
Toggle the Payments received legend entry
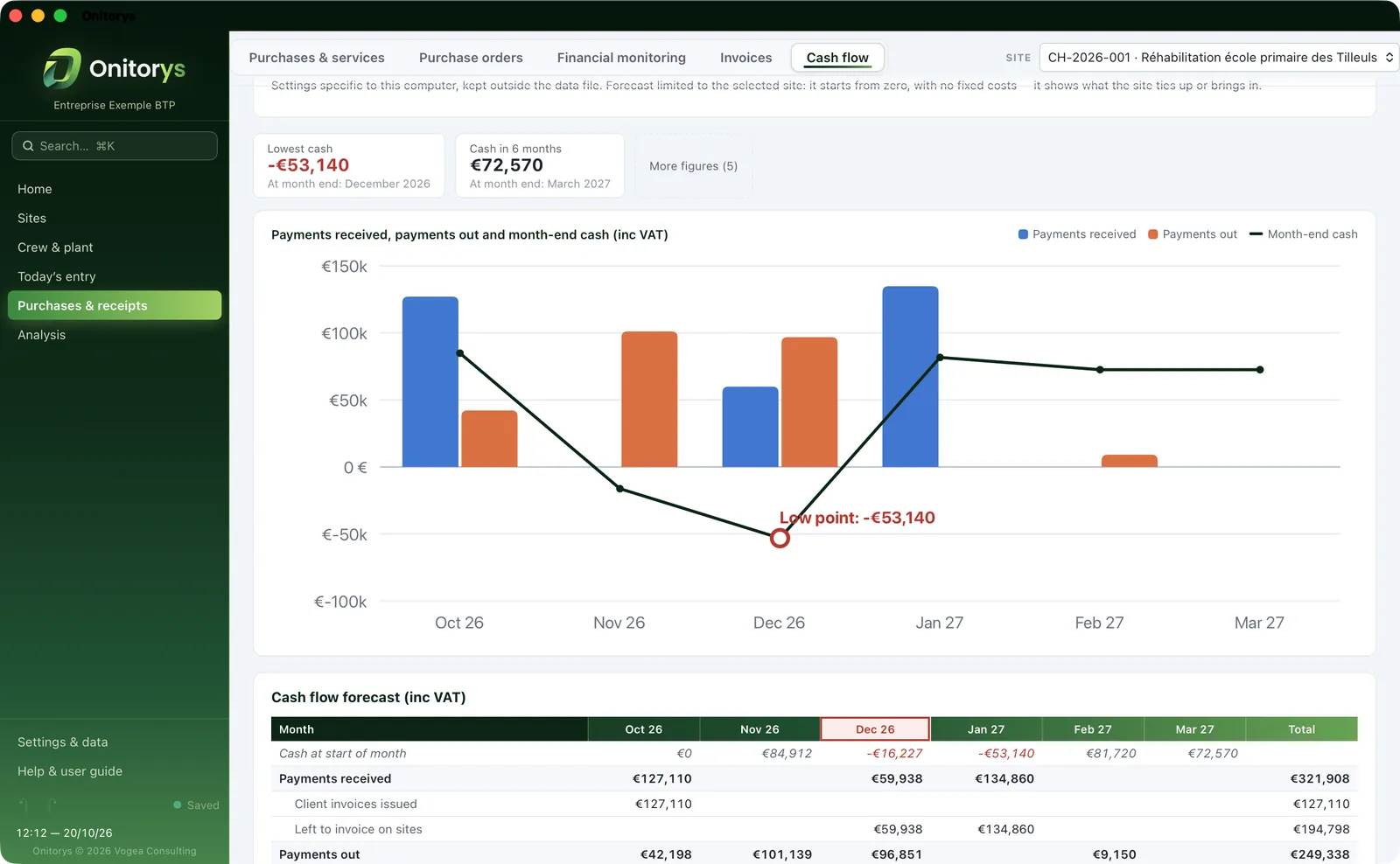(1077, 234)
